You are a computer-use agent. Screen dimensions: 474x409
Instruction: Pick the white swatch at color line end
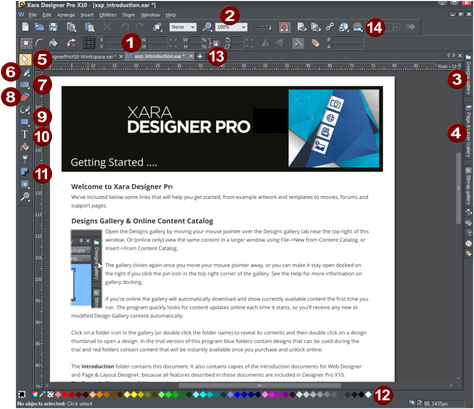click(368, 395)
